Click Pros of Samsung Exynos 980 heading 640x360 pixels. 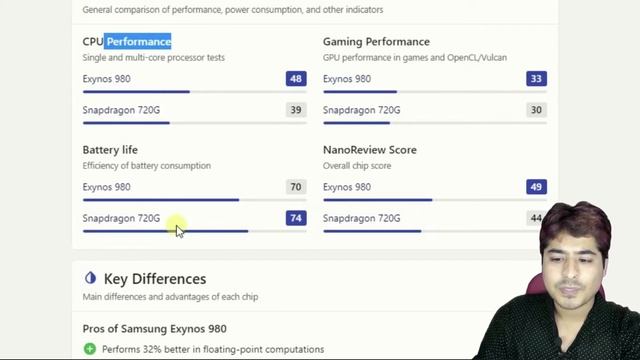pos(155,329)
